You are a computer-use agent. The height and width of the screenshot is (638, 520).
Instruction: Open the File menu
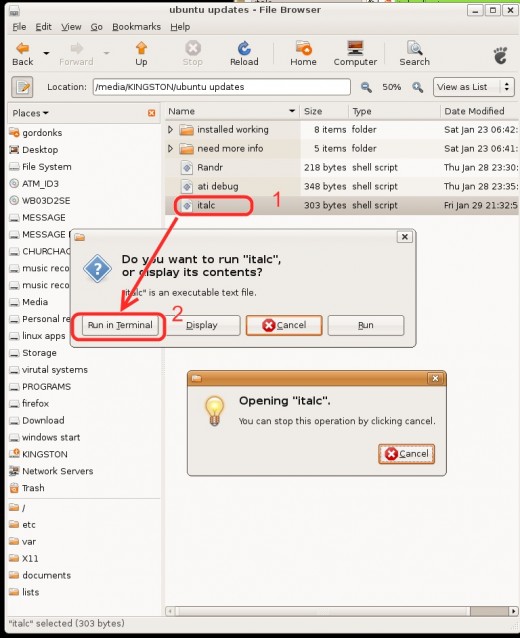19,27
